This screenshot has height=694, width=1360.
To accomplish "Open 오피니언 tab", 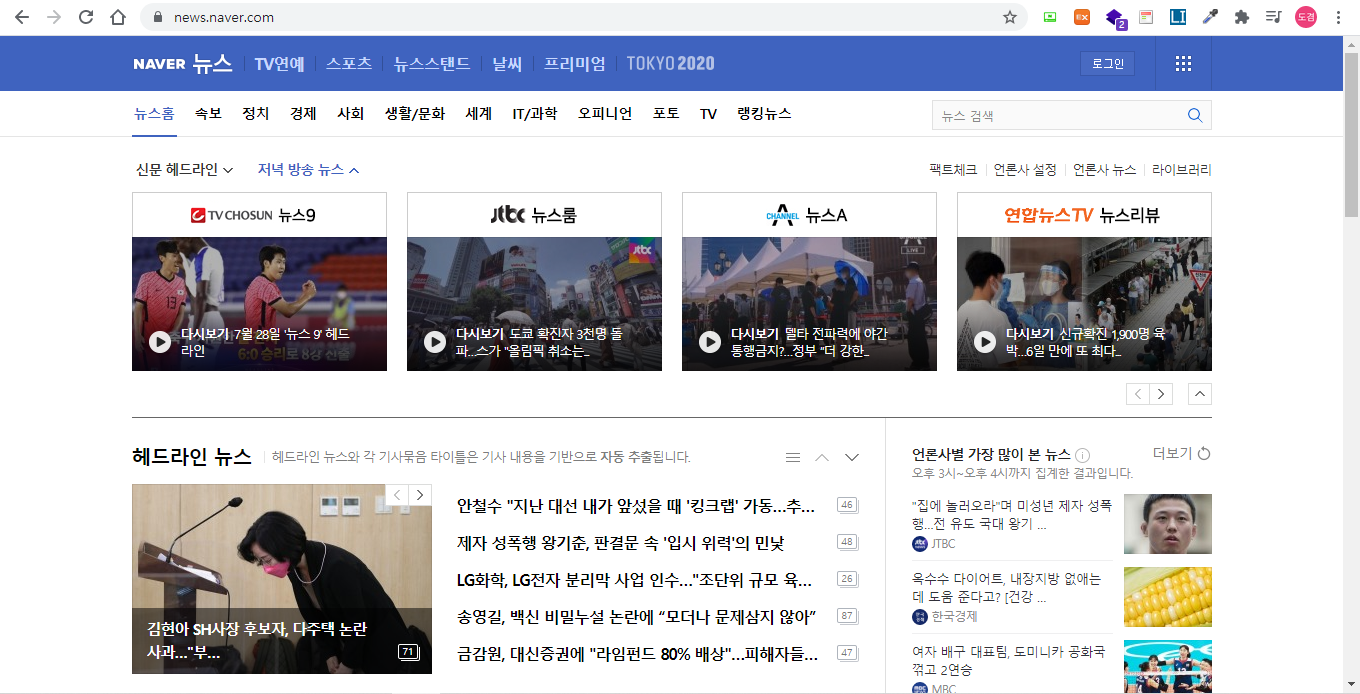I will [605, 114].
